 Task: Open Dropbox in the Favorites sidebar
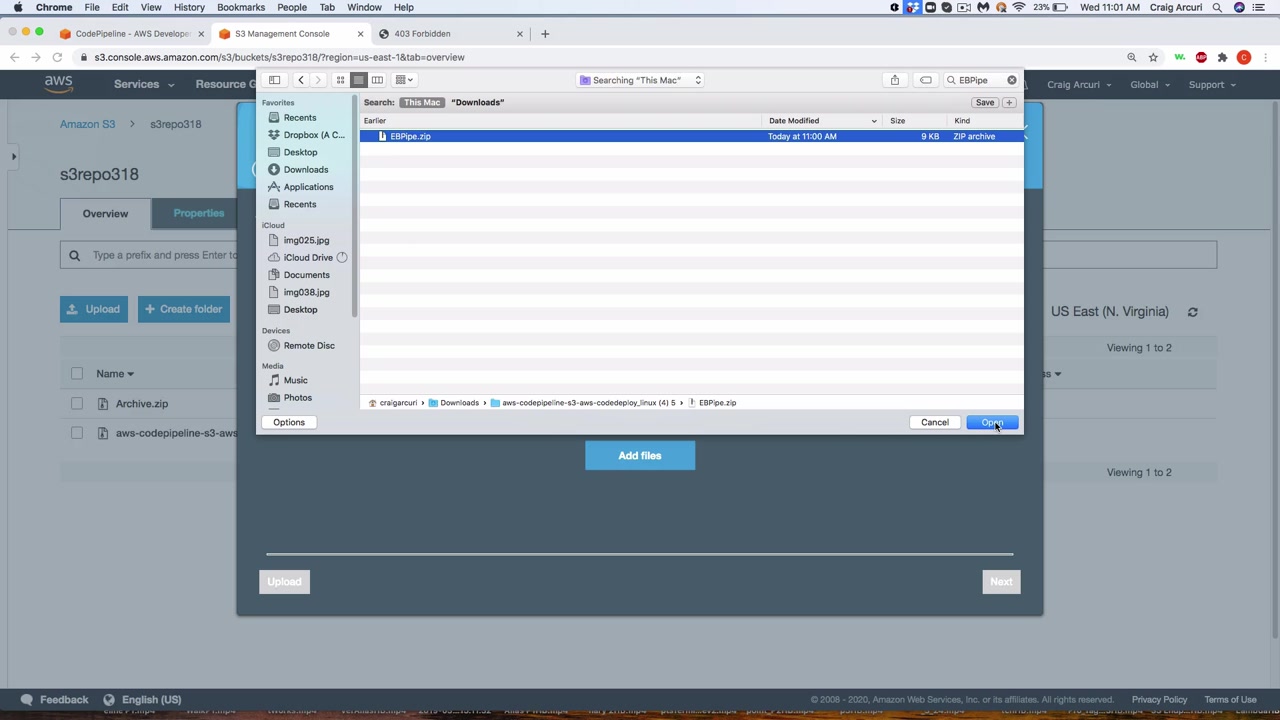coord(307,135)
